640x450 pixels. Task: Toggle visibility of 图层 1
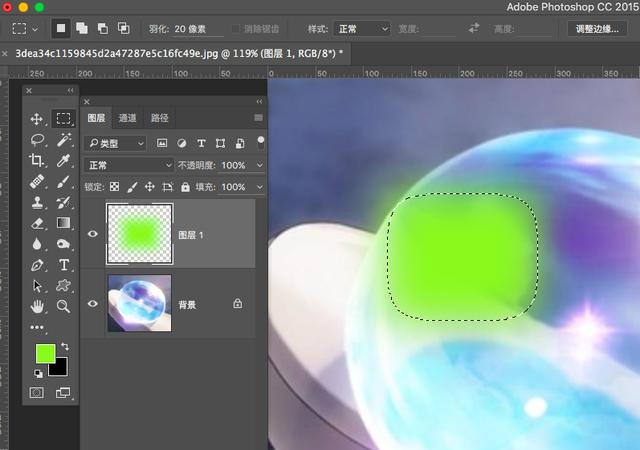click(93, 234)
